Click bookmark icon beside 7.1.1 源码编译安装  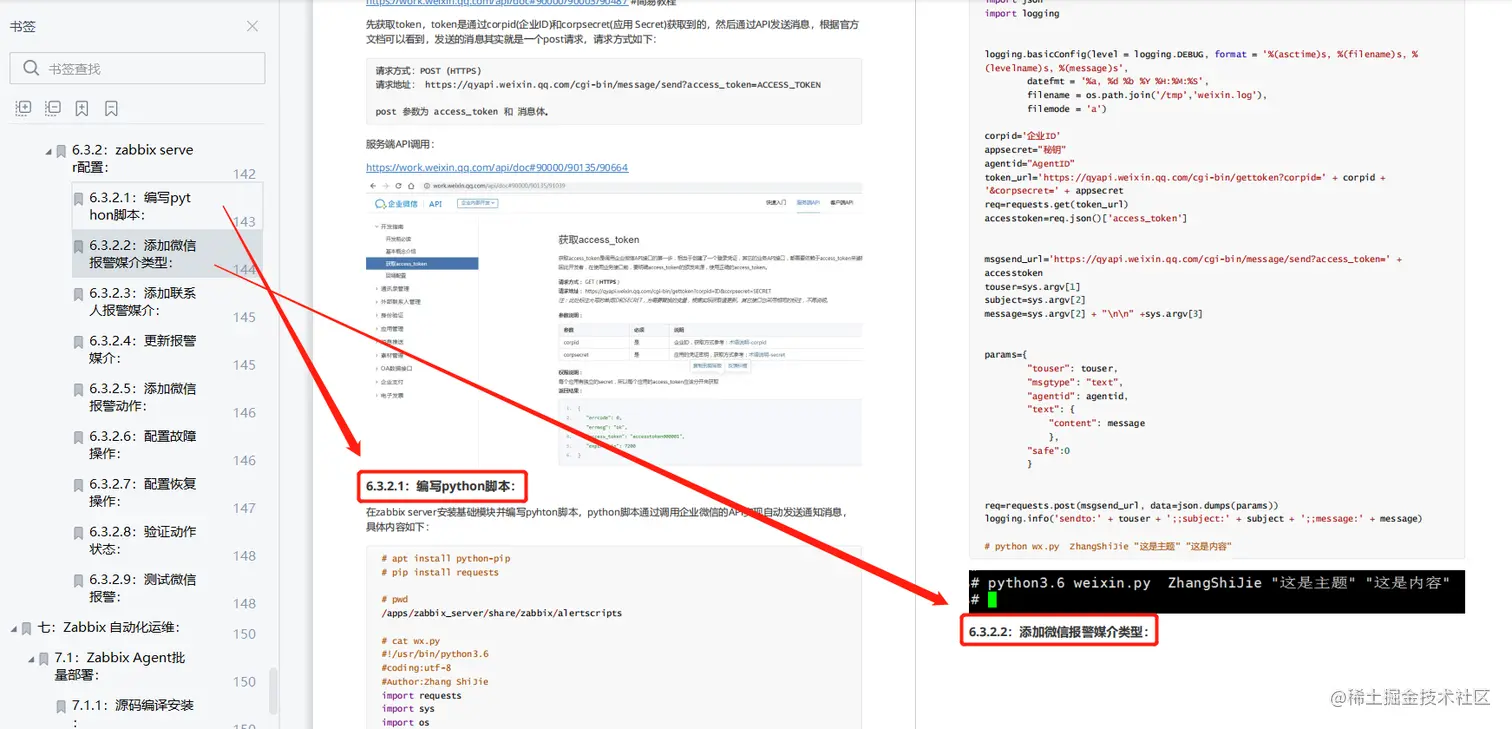coord(61,707)
